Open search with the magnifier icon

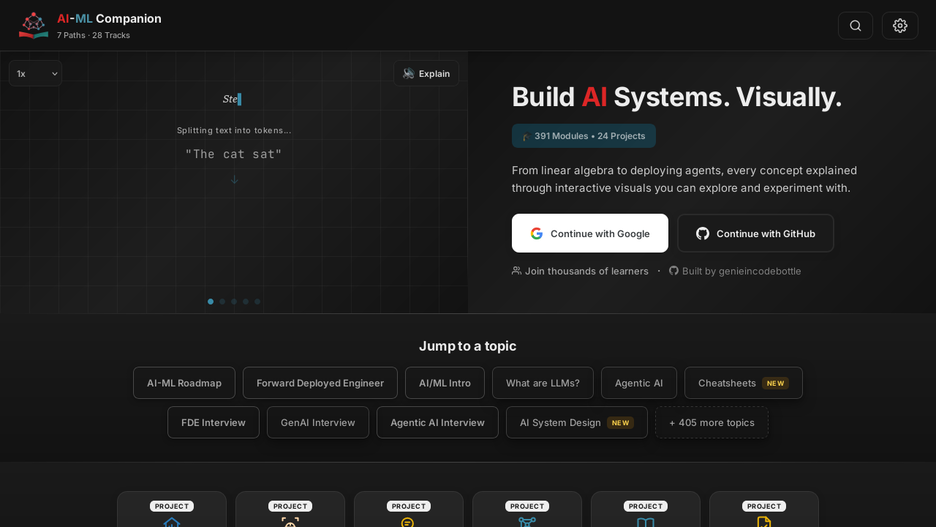click(x=855, y=26)
